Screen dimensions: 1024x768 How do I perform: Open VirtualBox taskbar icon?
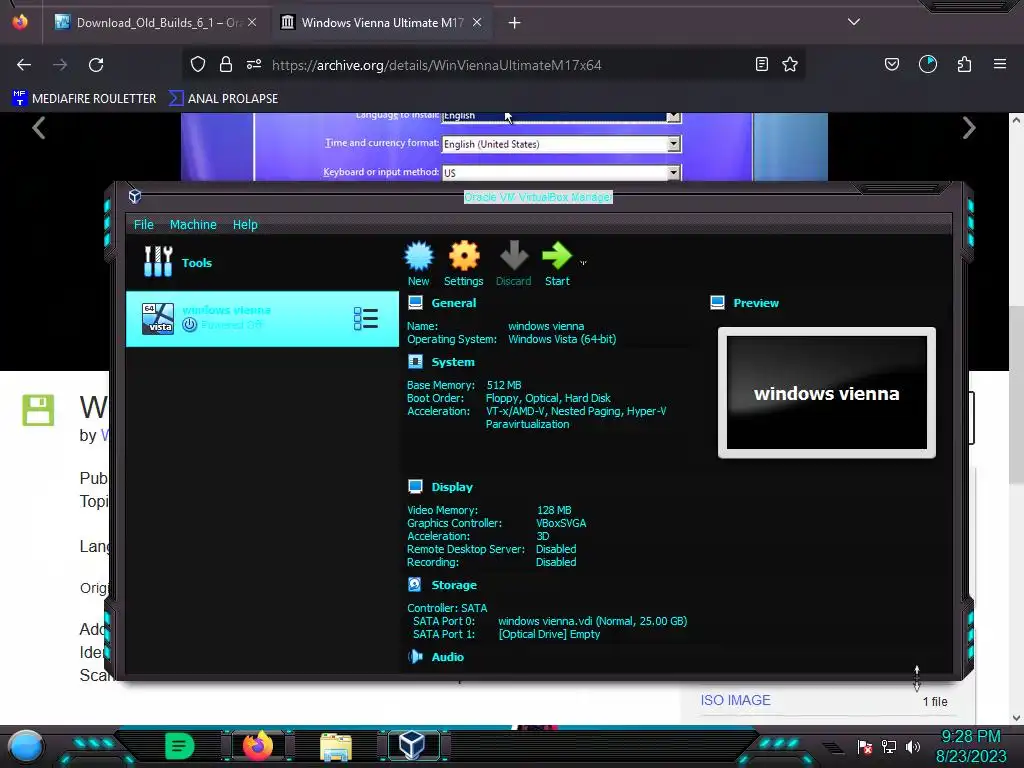(x=412, y=746)
